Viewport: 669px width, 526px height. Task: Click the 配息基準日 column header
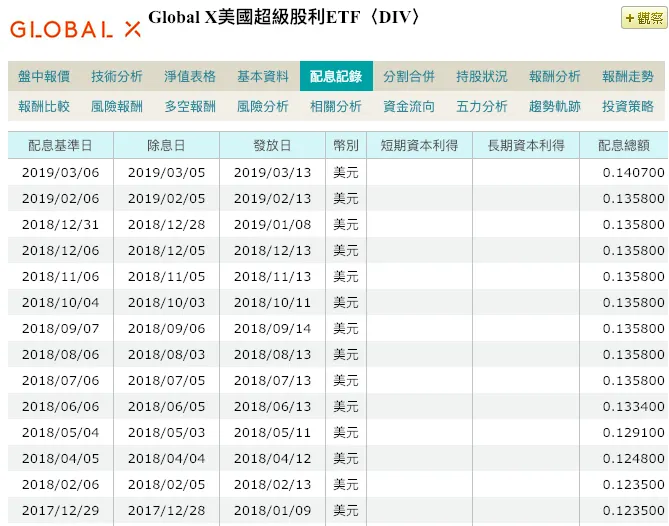[x=60, y=145]
